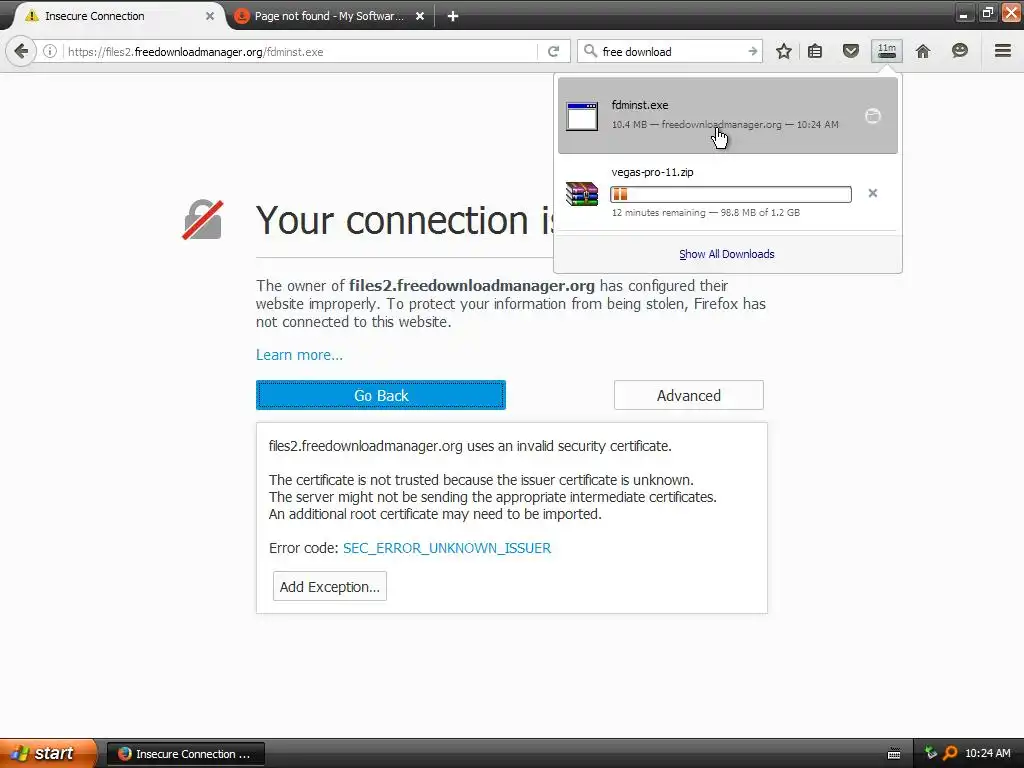Open Firefox Hello chat icon
The image size is (1024, 768).
coord(959,51)
